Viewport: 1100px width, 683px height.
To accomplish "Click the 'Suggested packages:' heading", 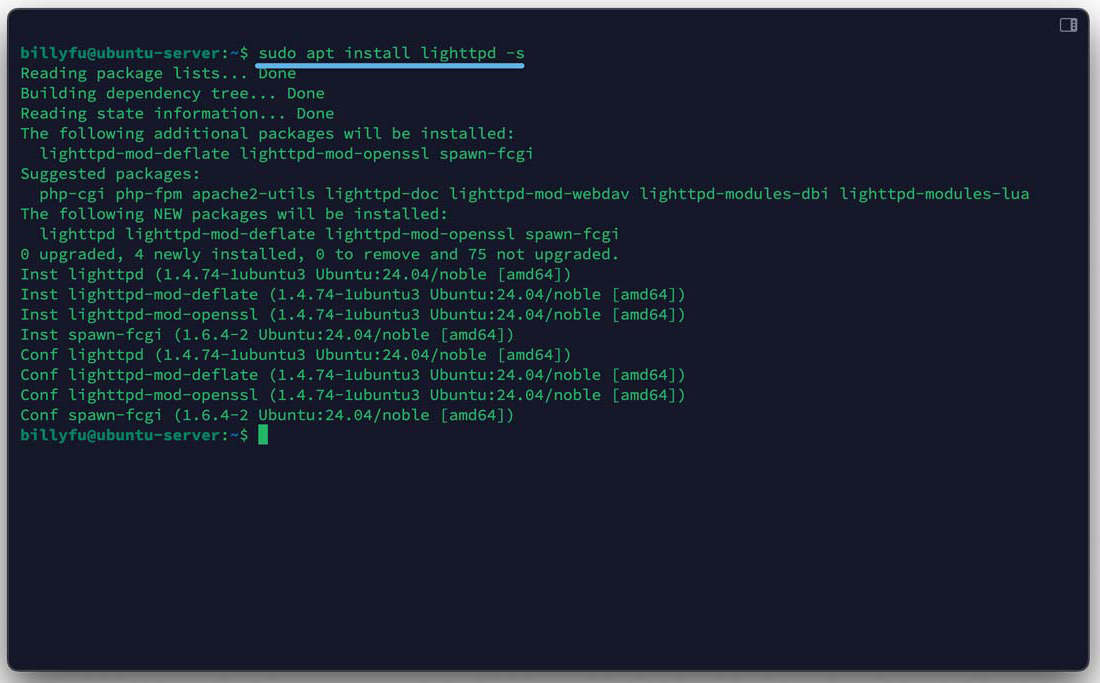I will pos(110,174).
